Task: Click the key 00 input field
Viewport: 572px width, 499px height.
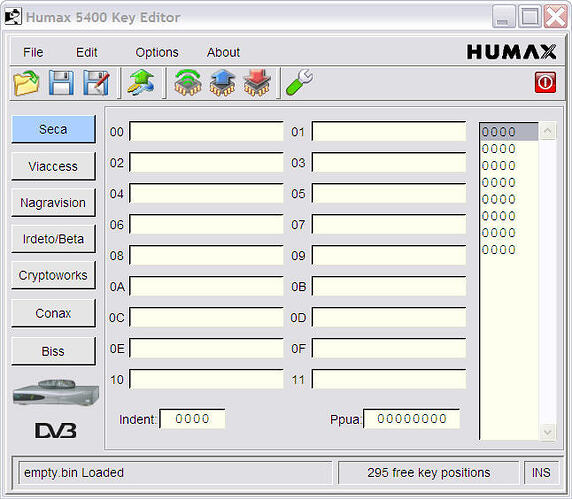Action: point(206,132)
